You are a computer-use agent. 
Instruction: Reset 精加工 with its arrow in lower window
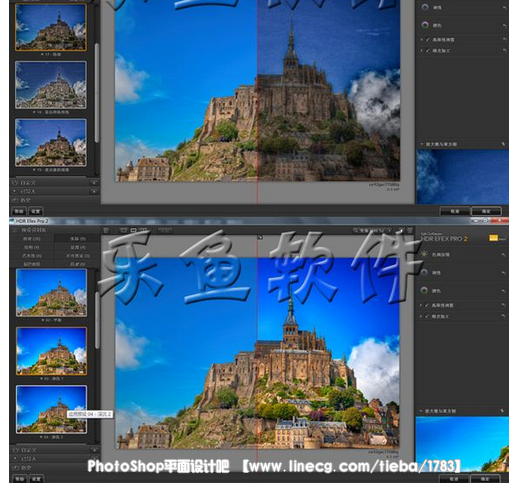pyautogui.click(x=503, y=316)
